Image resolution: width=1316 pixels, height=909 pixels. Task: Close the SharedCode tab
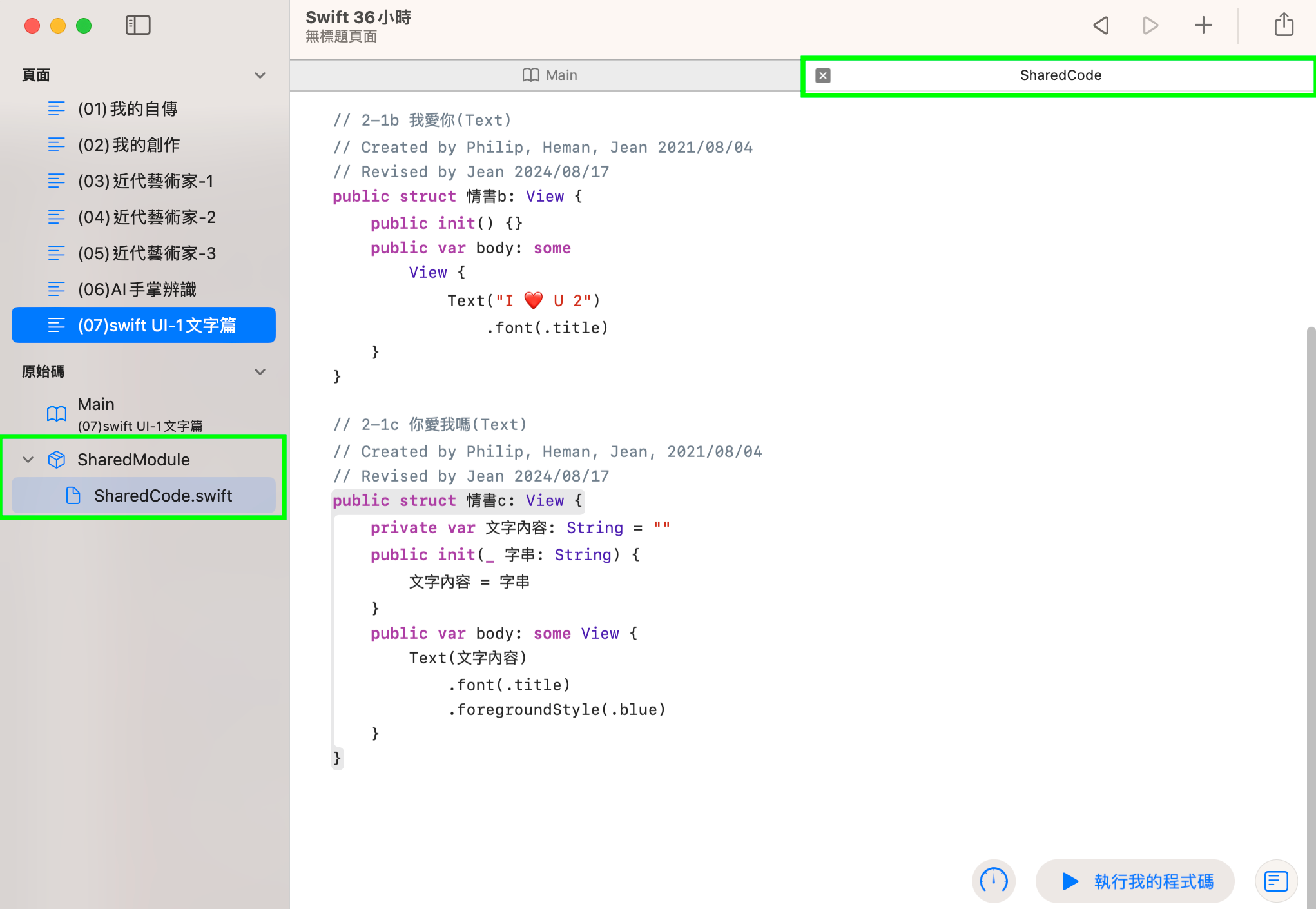823,75
